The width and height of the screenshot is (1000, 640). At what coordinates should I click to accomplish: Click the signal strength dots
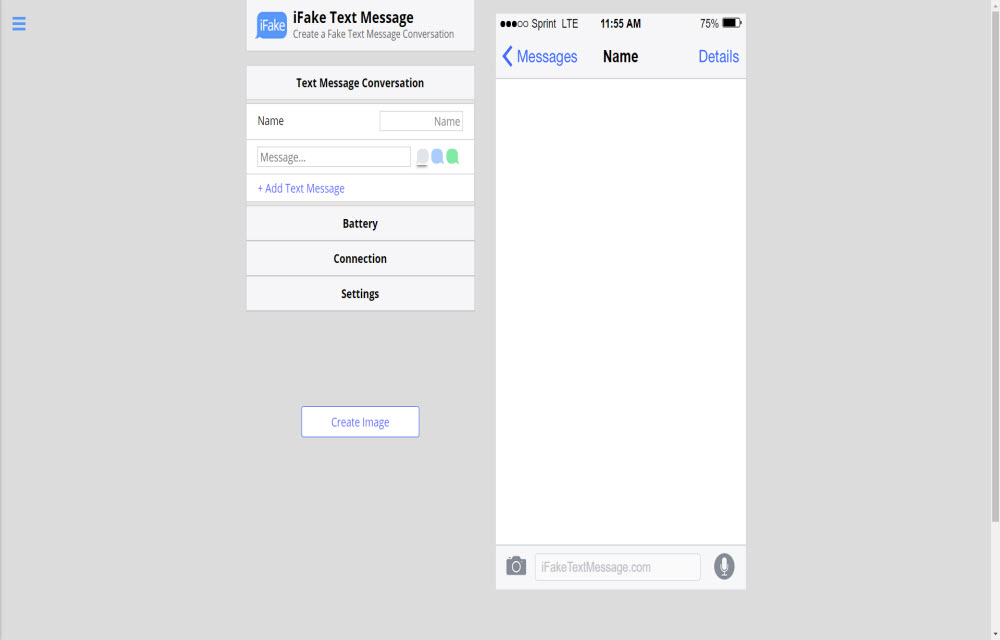[514, 24]
